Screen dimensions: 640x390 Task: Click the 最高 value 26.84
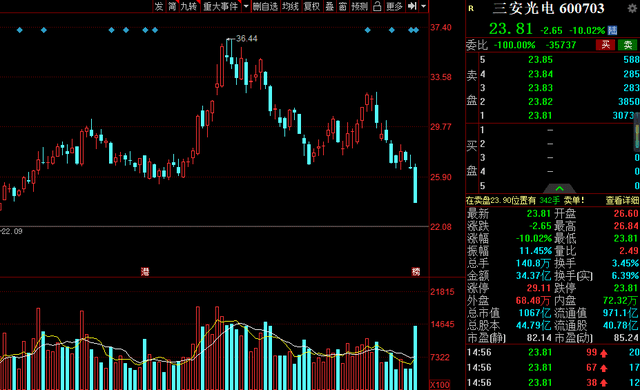(x=626, y=226)
